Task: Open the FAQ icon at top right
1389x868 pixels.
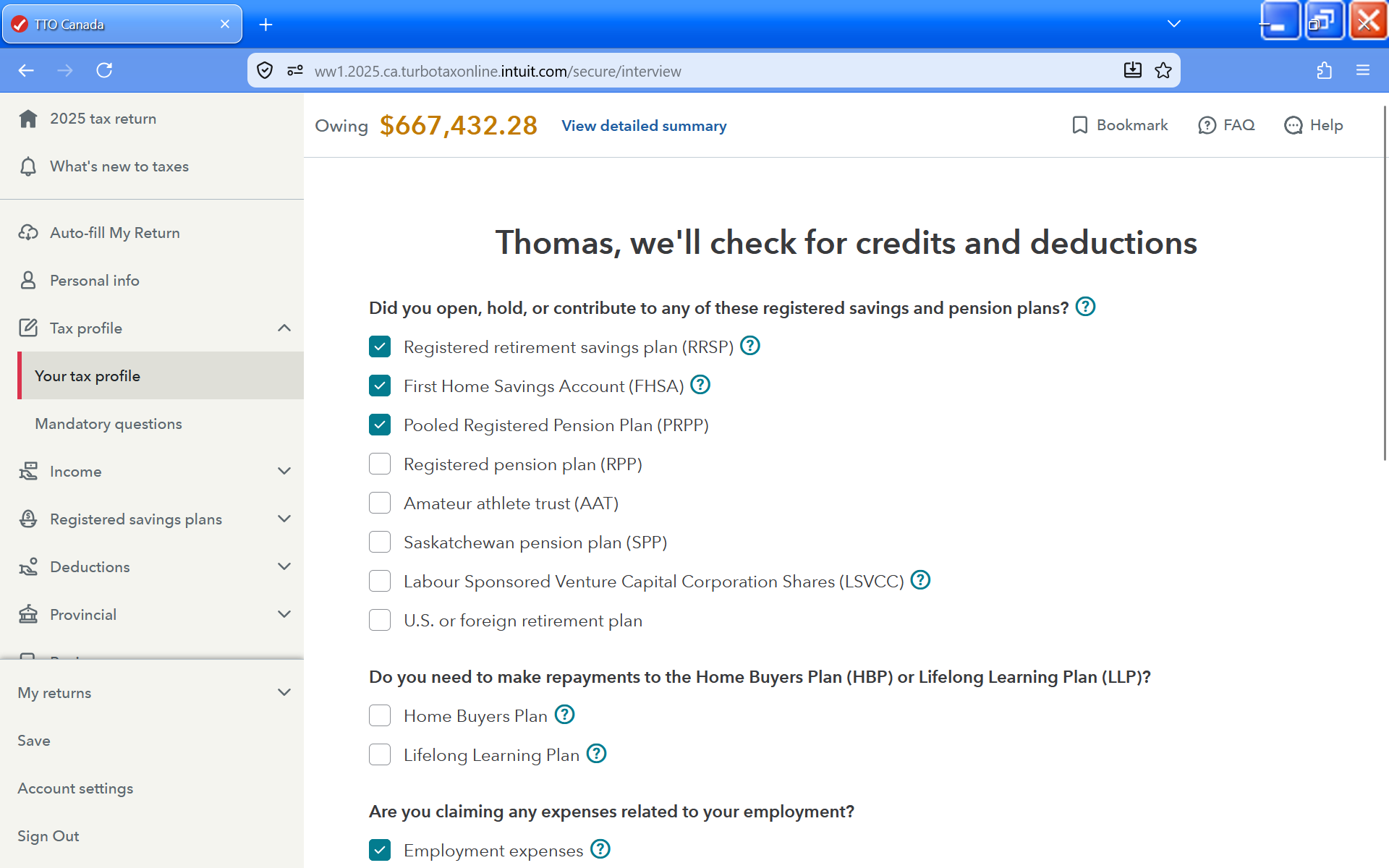Action: pyautogui.click(x=1207, y=125)
